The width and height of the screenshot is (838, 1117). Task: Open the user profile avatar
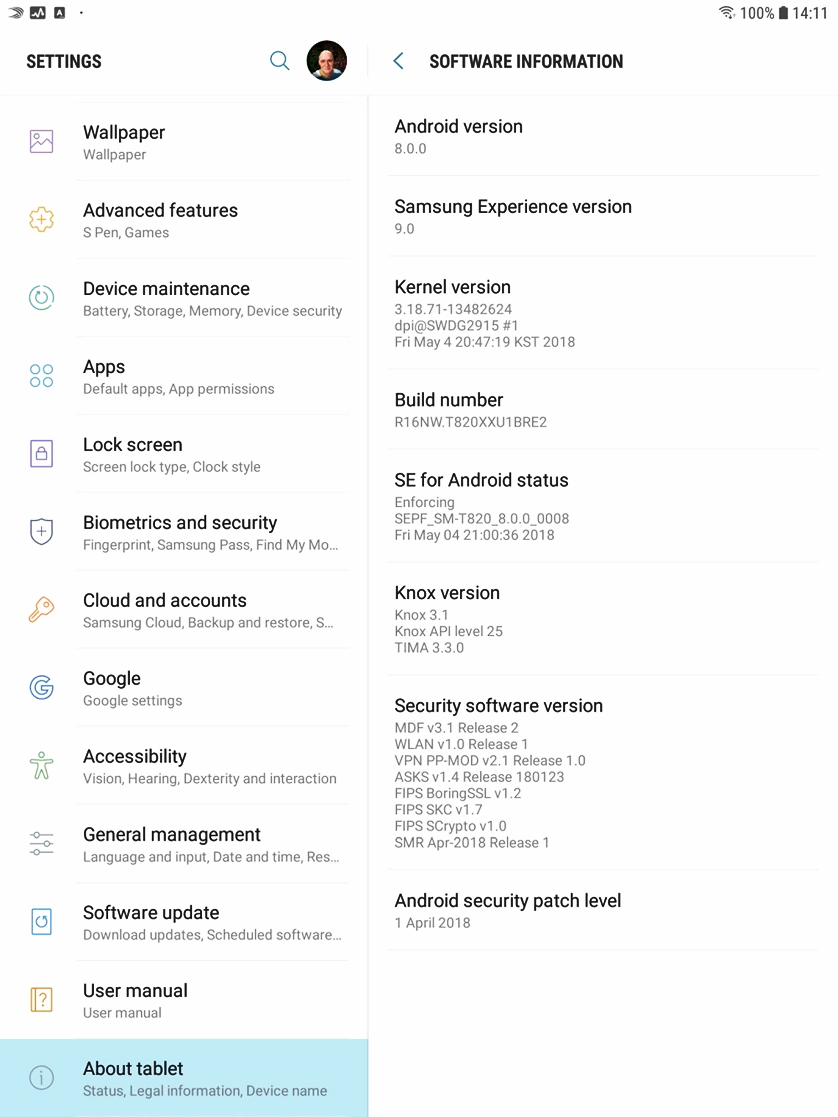[326, 61]
